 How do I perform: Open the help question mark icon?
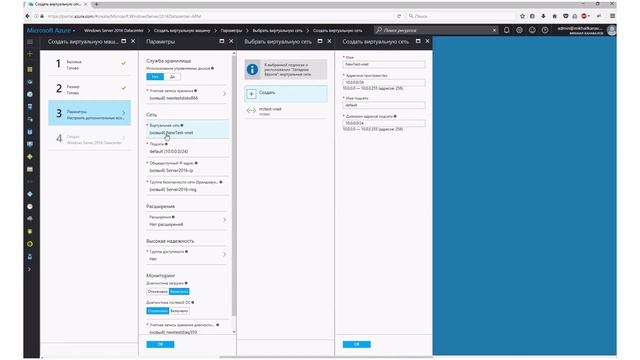tap(545, 30)
